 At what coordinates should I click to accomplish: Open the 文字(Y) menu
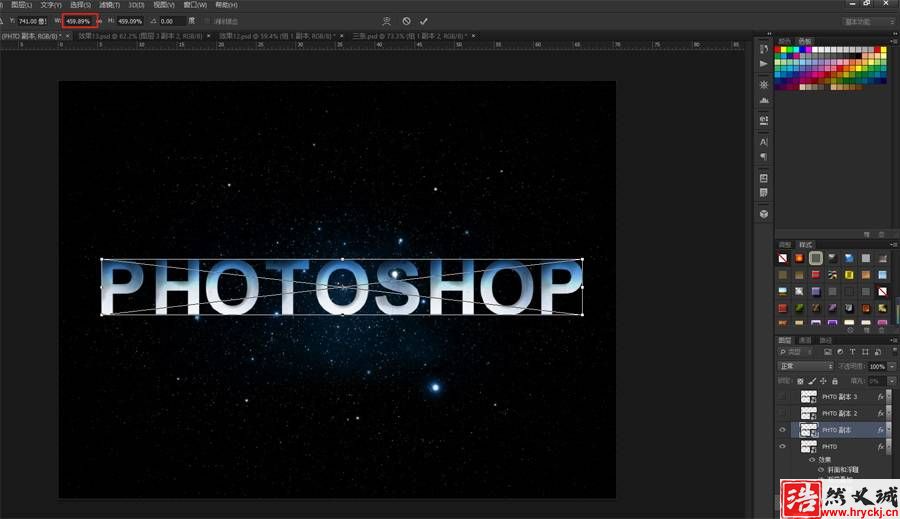coord(51,5)
